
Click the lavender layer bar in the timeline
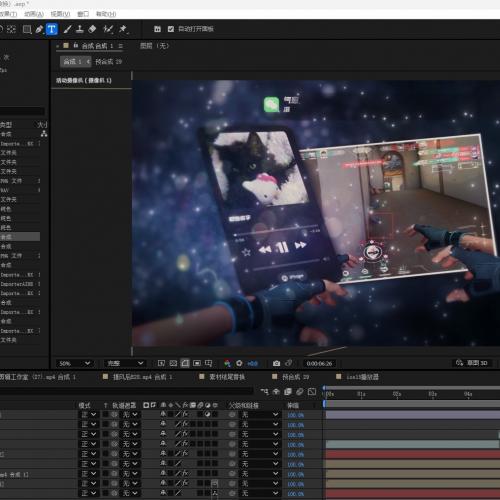click(x=413, y=414)
